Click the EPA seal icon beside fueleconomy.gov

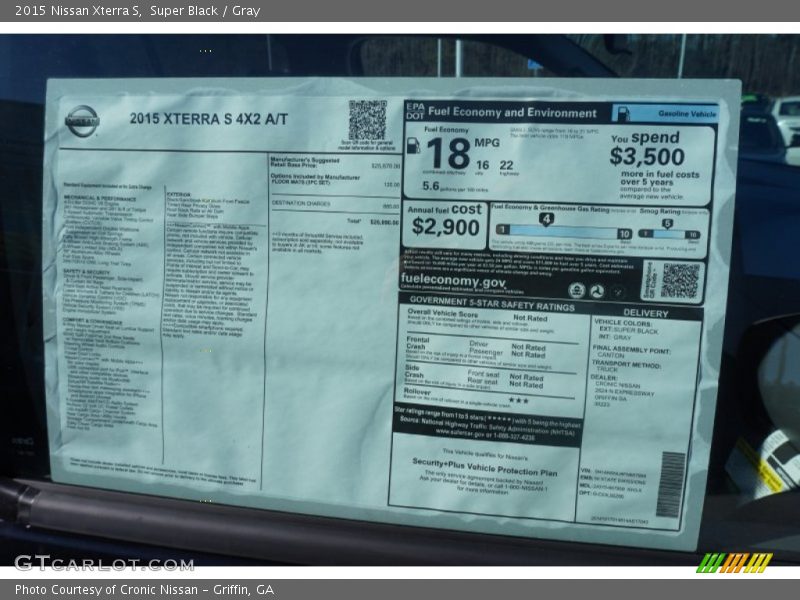point(576,291)
